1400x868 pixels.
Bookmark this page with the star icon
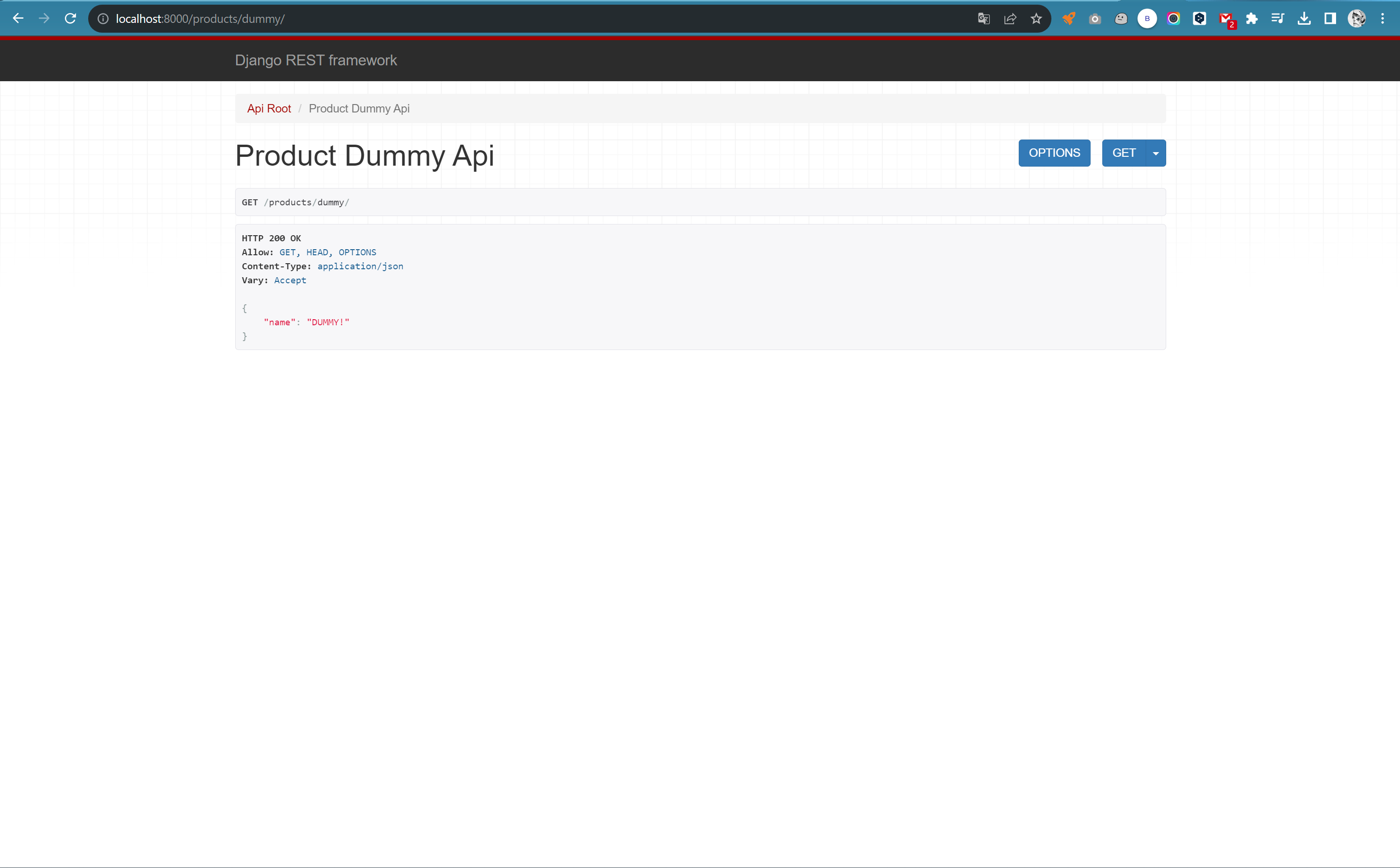1036,18
